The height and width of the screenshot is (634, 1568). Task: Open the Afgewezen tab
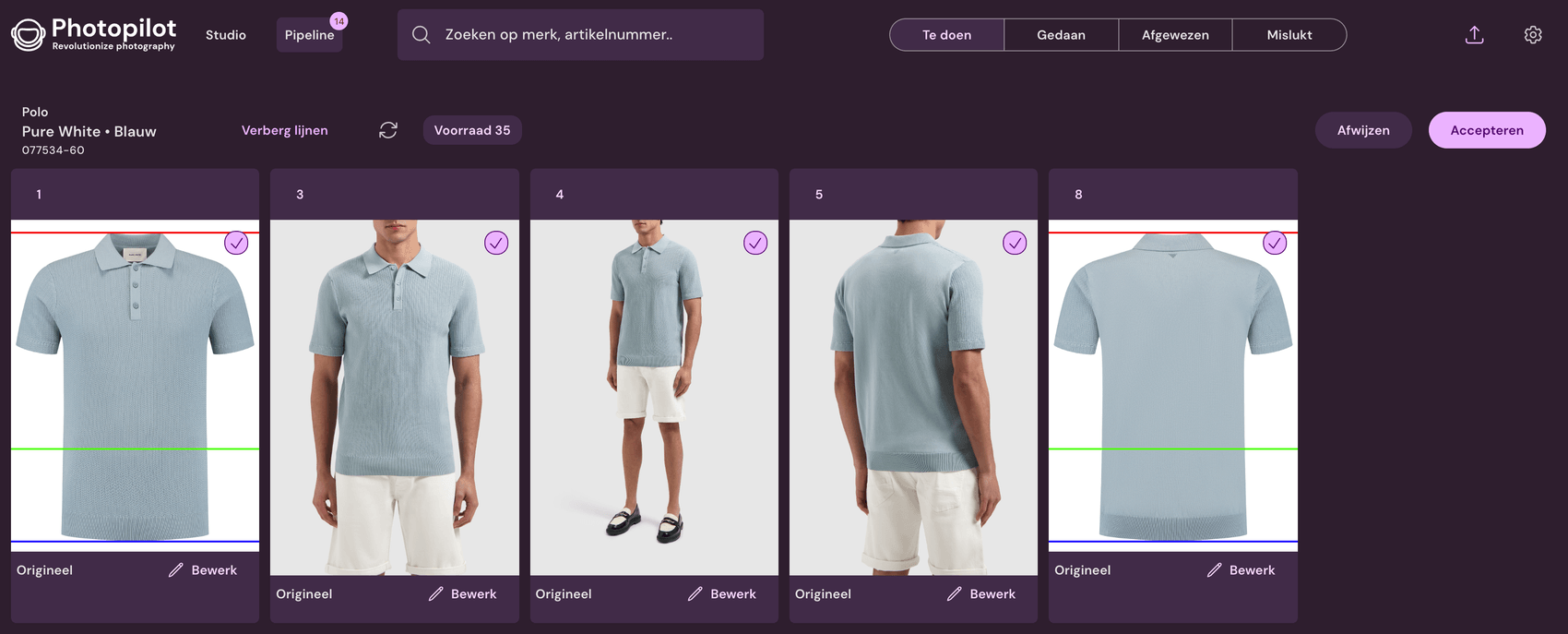[x=1175, y=35]
